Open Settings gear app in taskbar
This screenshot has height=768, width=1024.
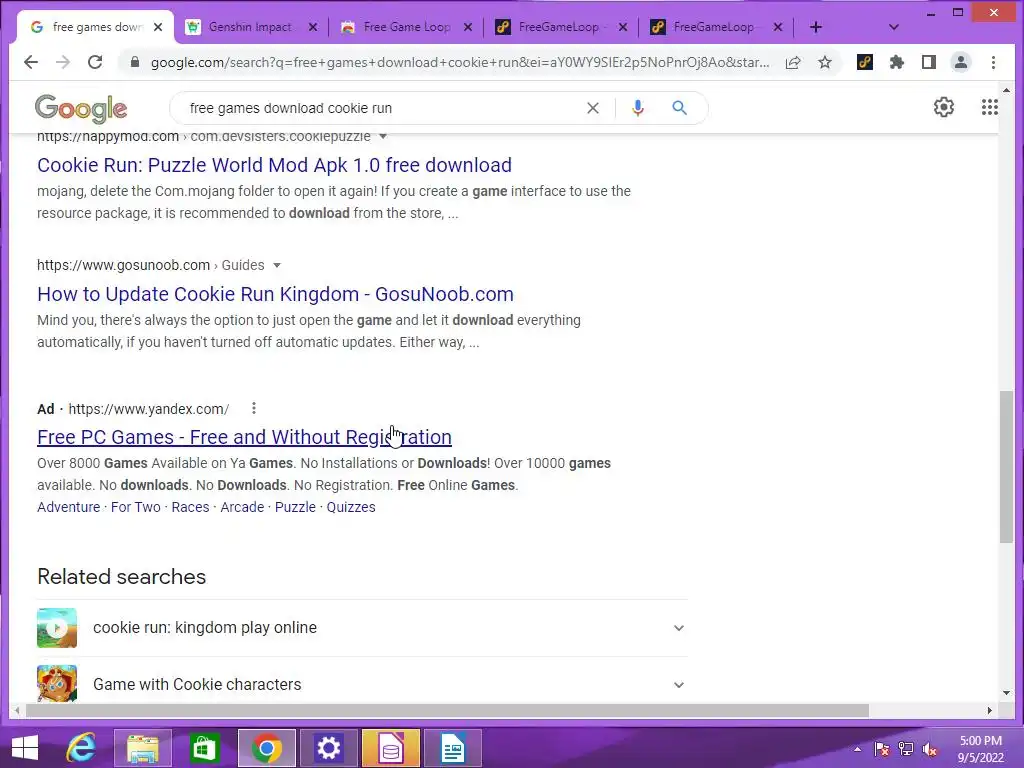click(328, 748)
